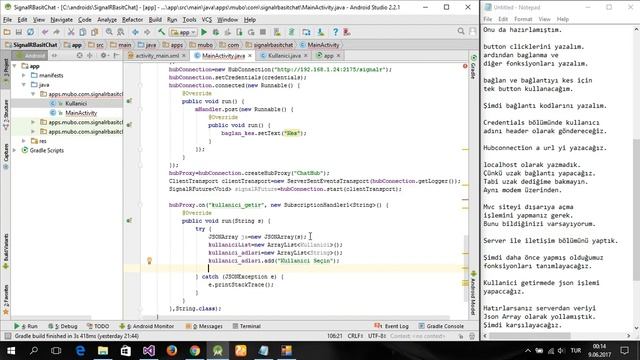Click Notepad's vertical scrollbar
640x360 pixels.
click(636, 210)
